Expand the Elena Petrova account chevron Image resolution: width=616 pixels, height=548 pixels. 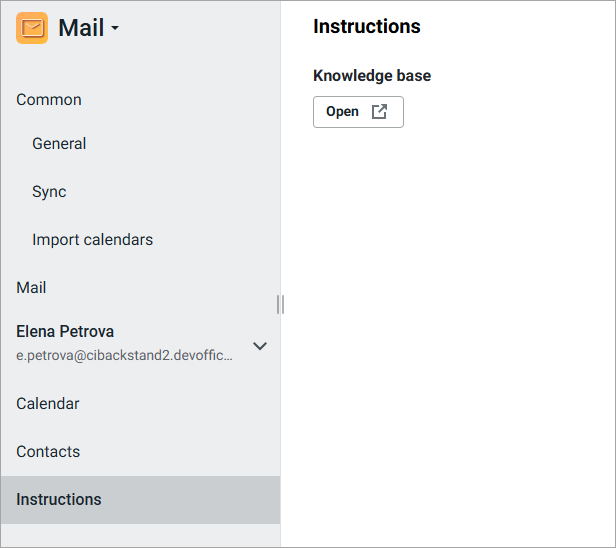pyautogui.click(x=260, y=346)
